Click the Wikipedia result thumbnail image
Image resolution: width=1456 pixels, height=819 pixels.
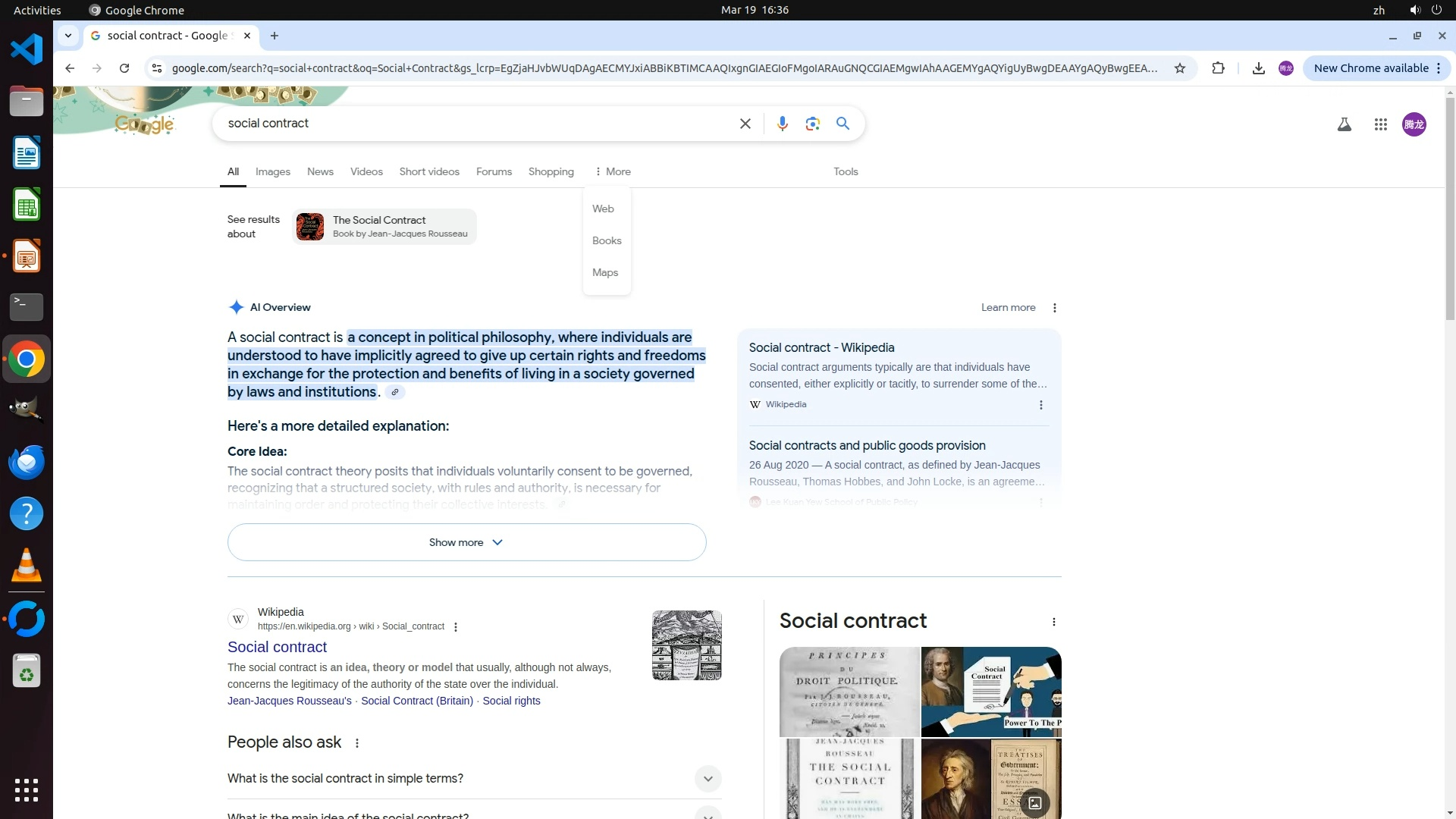click(x=686, y=645)
